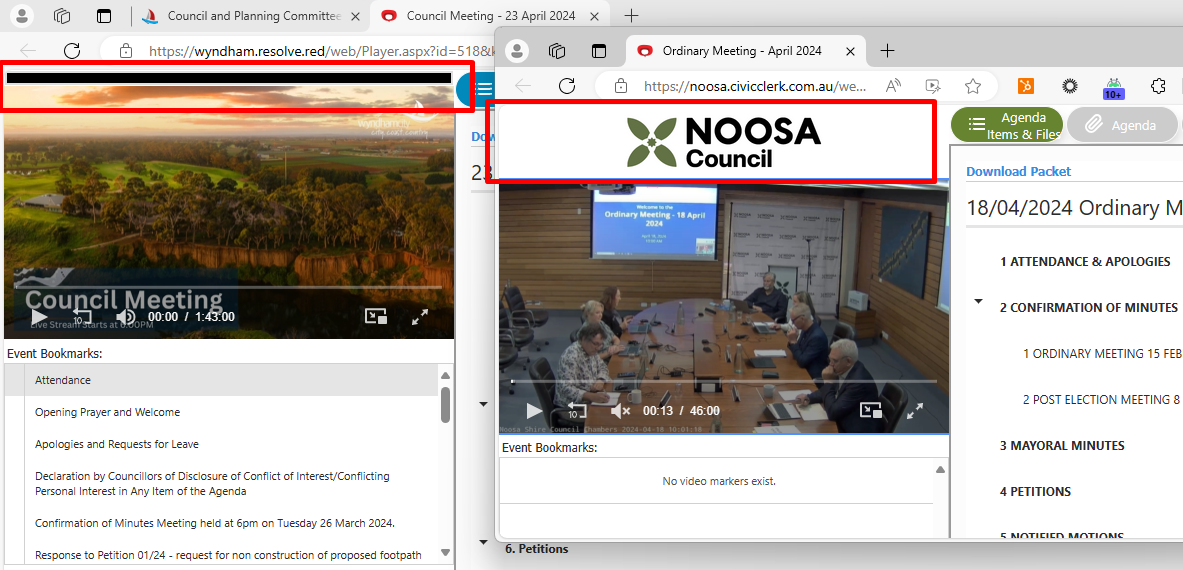The width and height of the screenshot is (1183, 570).
Task: Enter fullscreen in Wyndham video player
Action: pyautogui.click(x=420, y=317)
